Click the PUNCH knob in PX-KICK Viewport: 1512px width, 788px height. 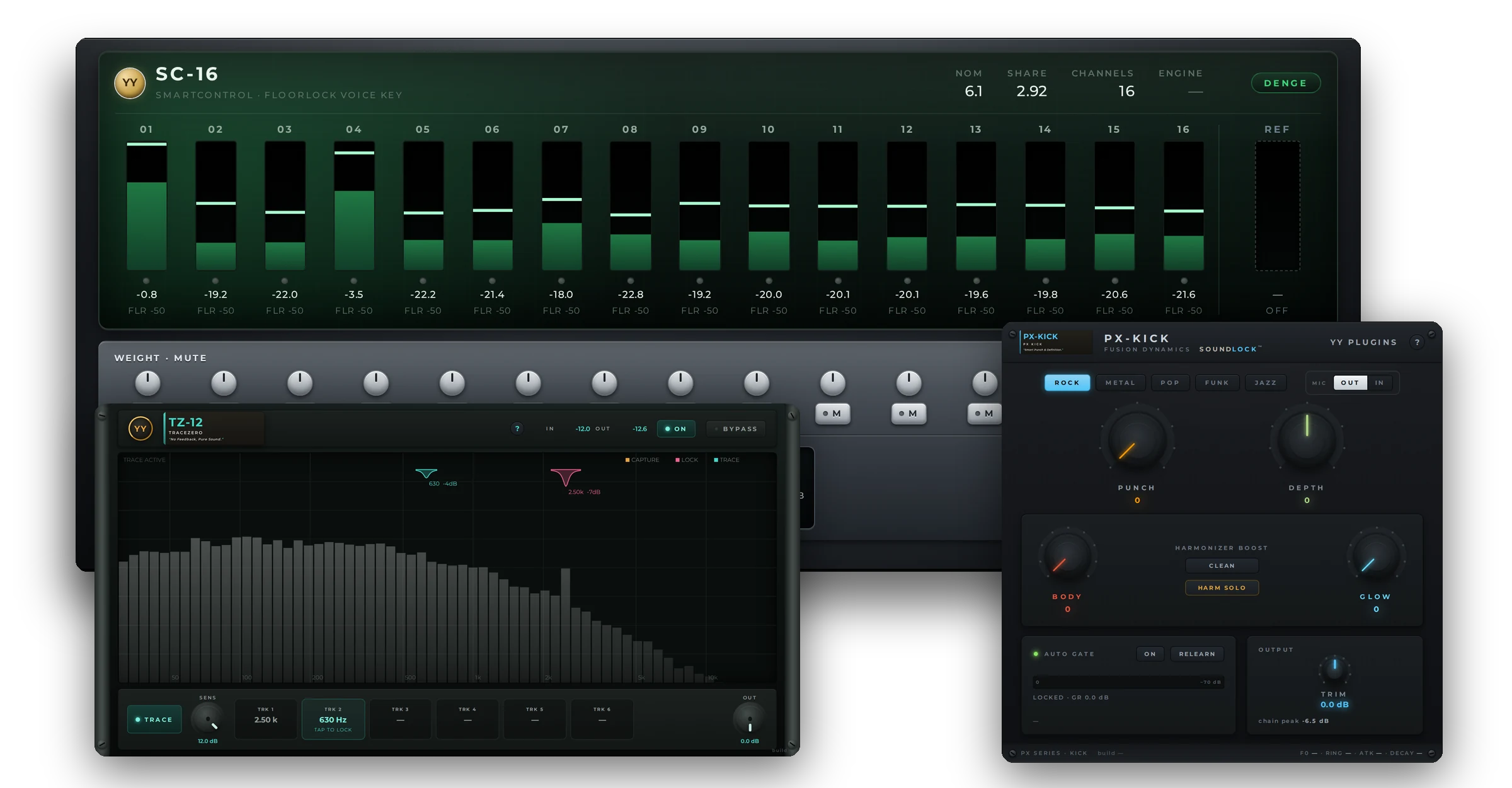(1137, 439)
